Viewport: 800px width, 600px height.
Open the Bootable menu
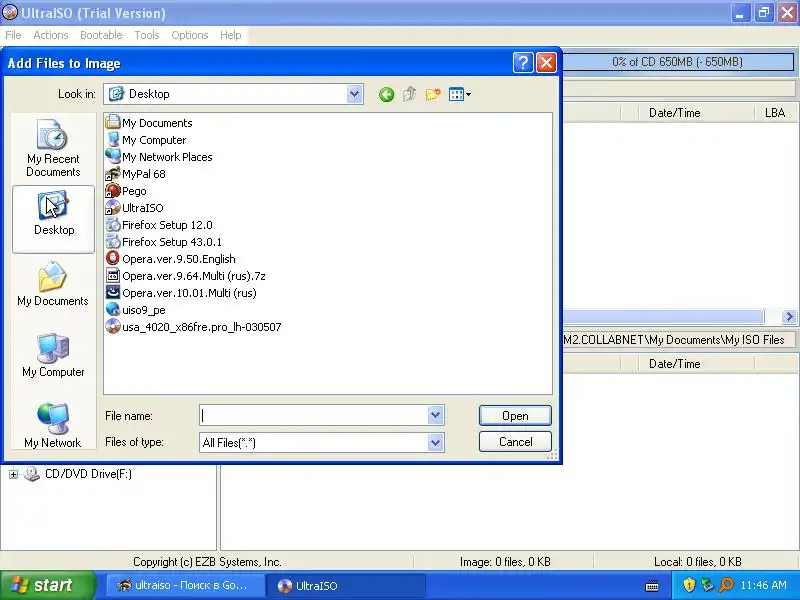(101, 35)
